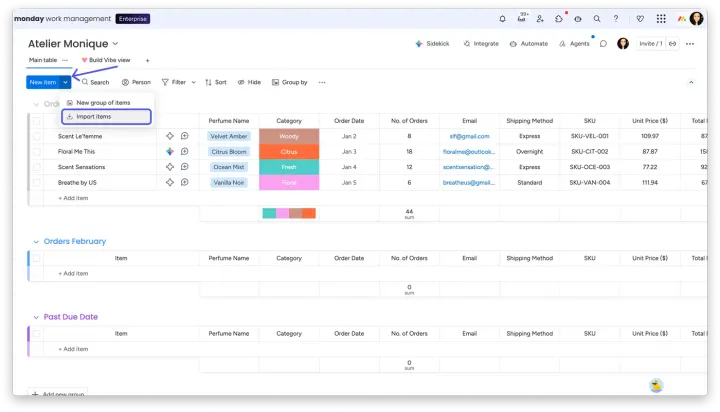Open the Automate center
Screen dimensions: 720x412
[529, 44]
